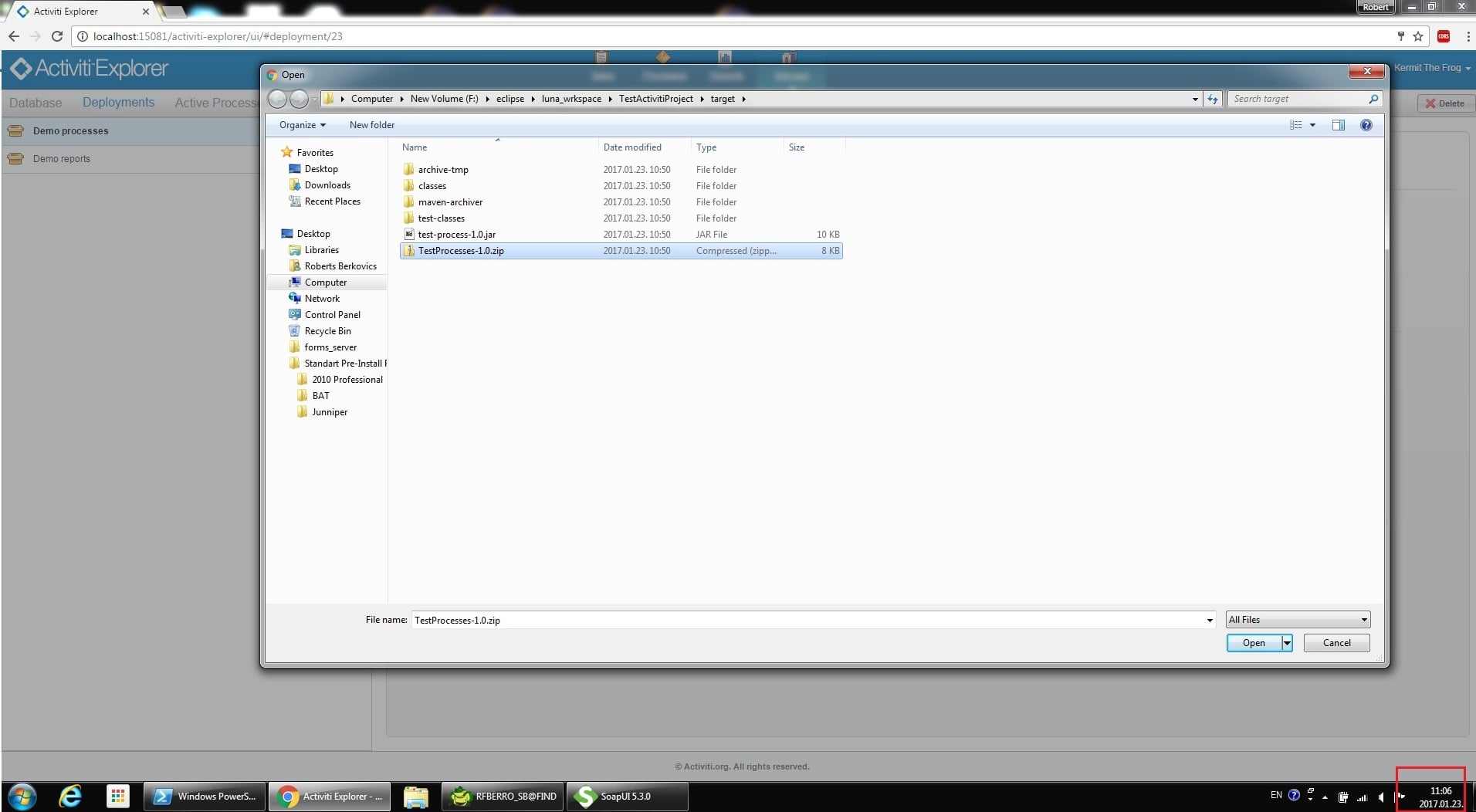
Task: Click the Delete deployment button
Action: (x=1444, y=103)
